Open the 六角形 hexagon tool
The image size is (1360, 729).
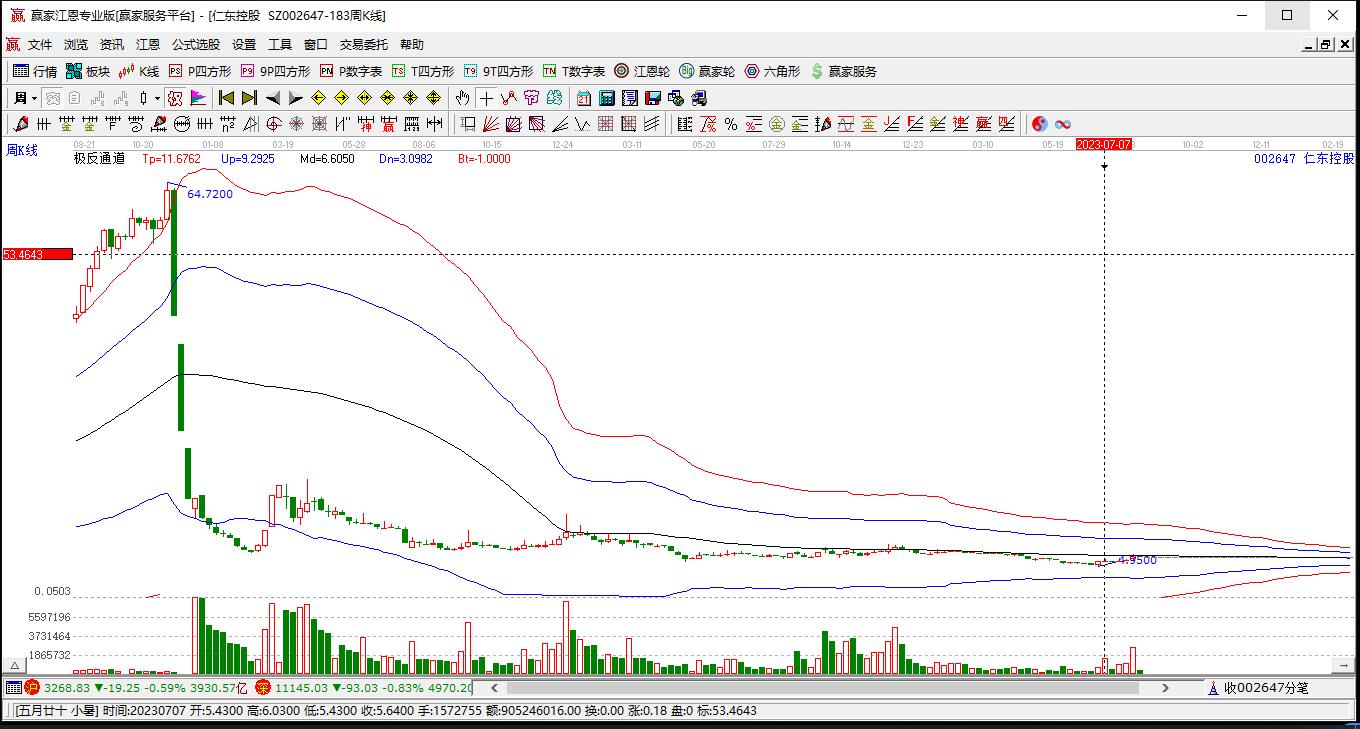pos(772,71)
